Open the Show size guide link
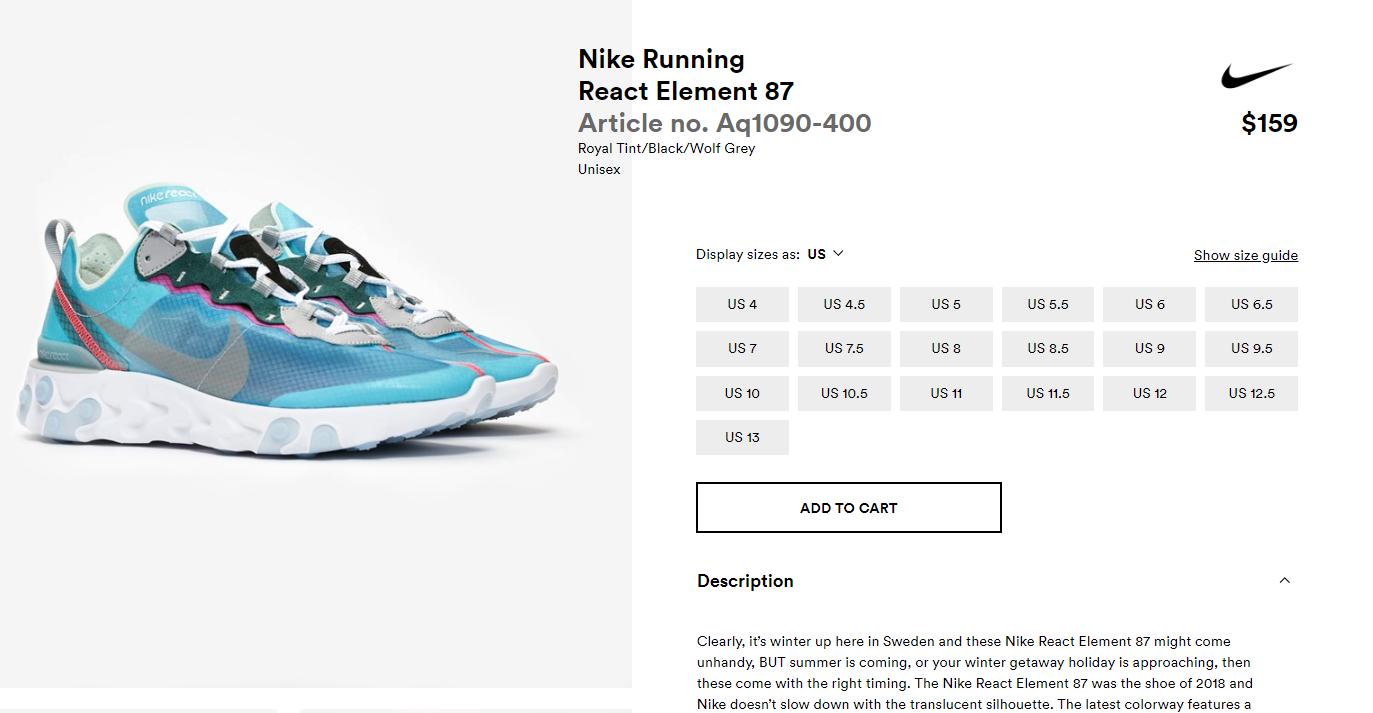This screenshot has width=1373, height=713. pyautogui.click(x=1245, y=255)
